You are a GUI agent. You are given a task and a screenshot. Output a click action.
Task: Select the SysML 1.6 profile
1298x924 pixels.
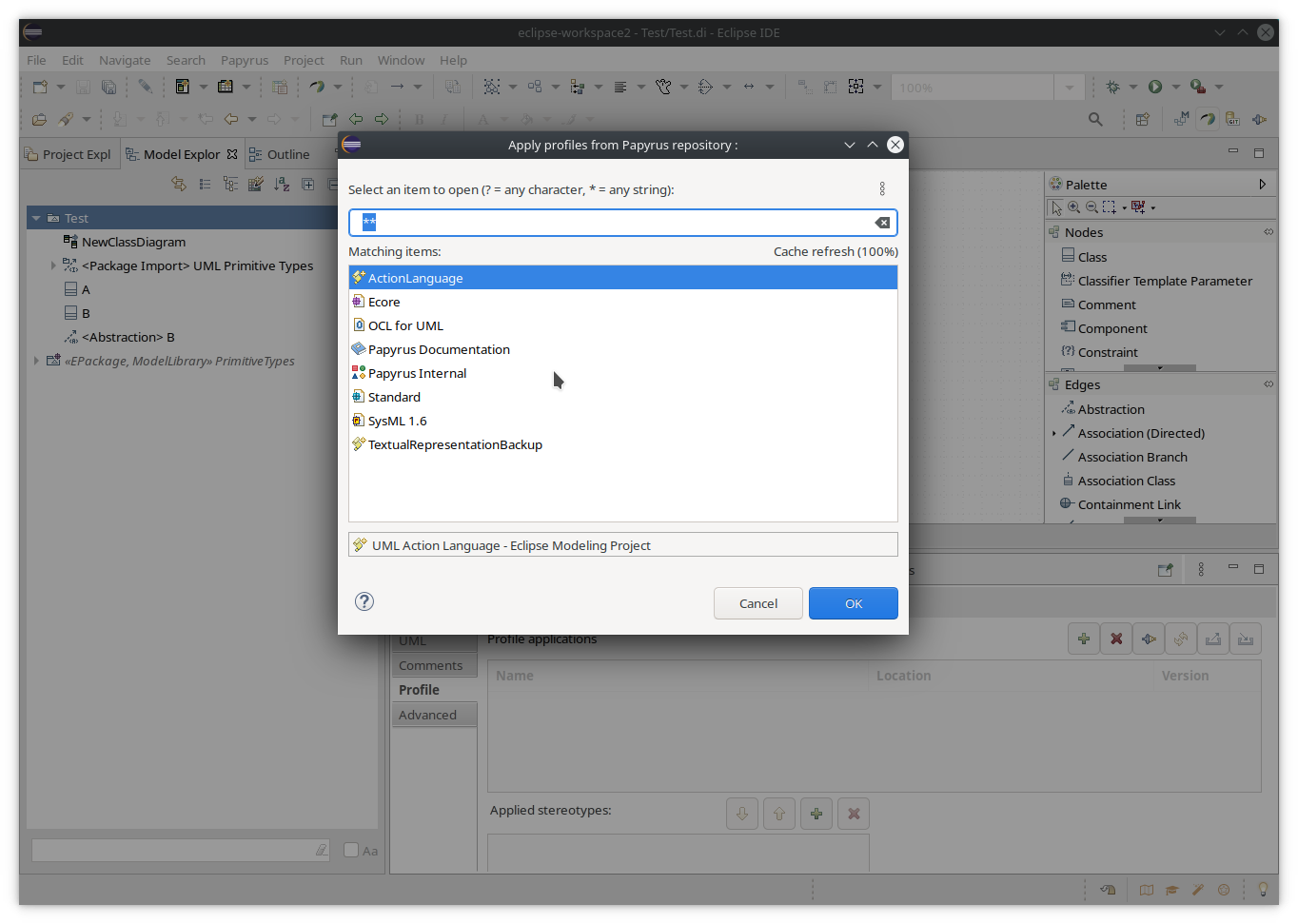point(623,421)
